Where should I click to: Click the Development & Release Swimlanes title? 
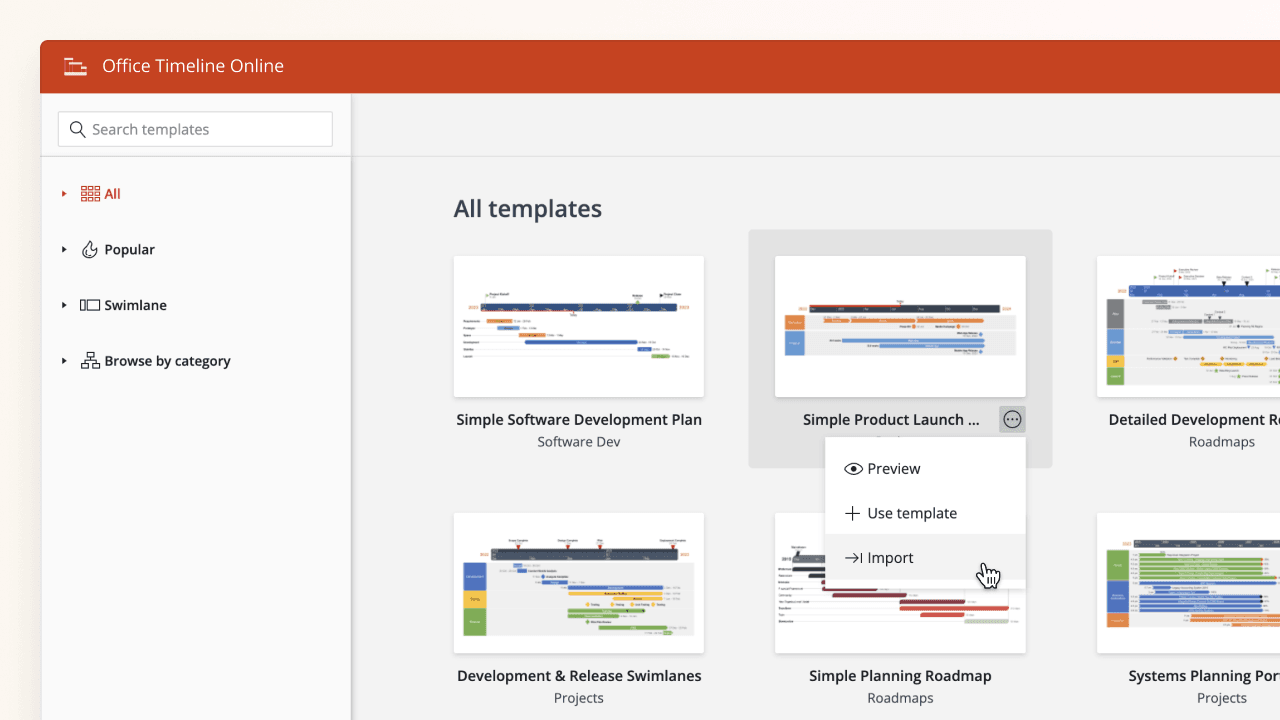(x=579, y=676)
